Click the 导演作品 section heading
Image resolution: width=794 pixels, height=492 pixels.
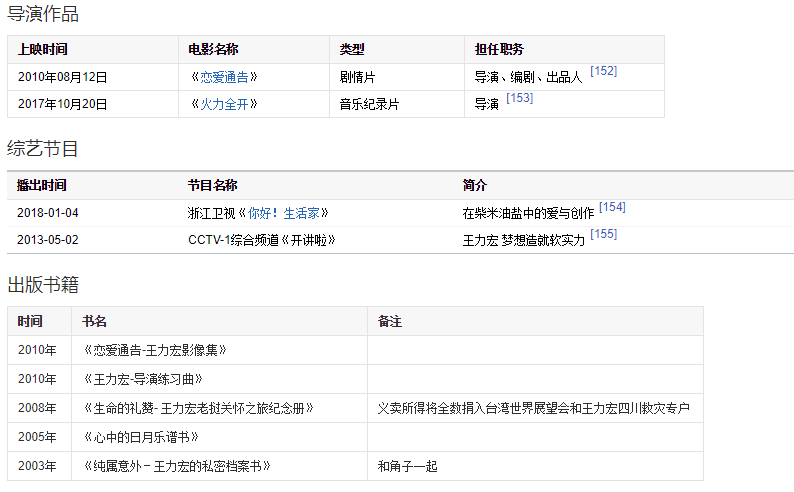[x=43, y=14]
